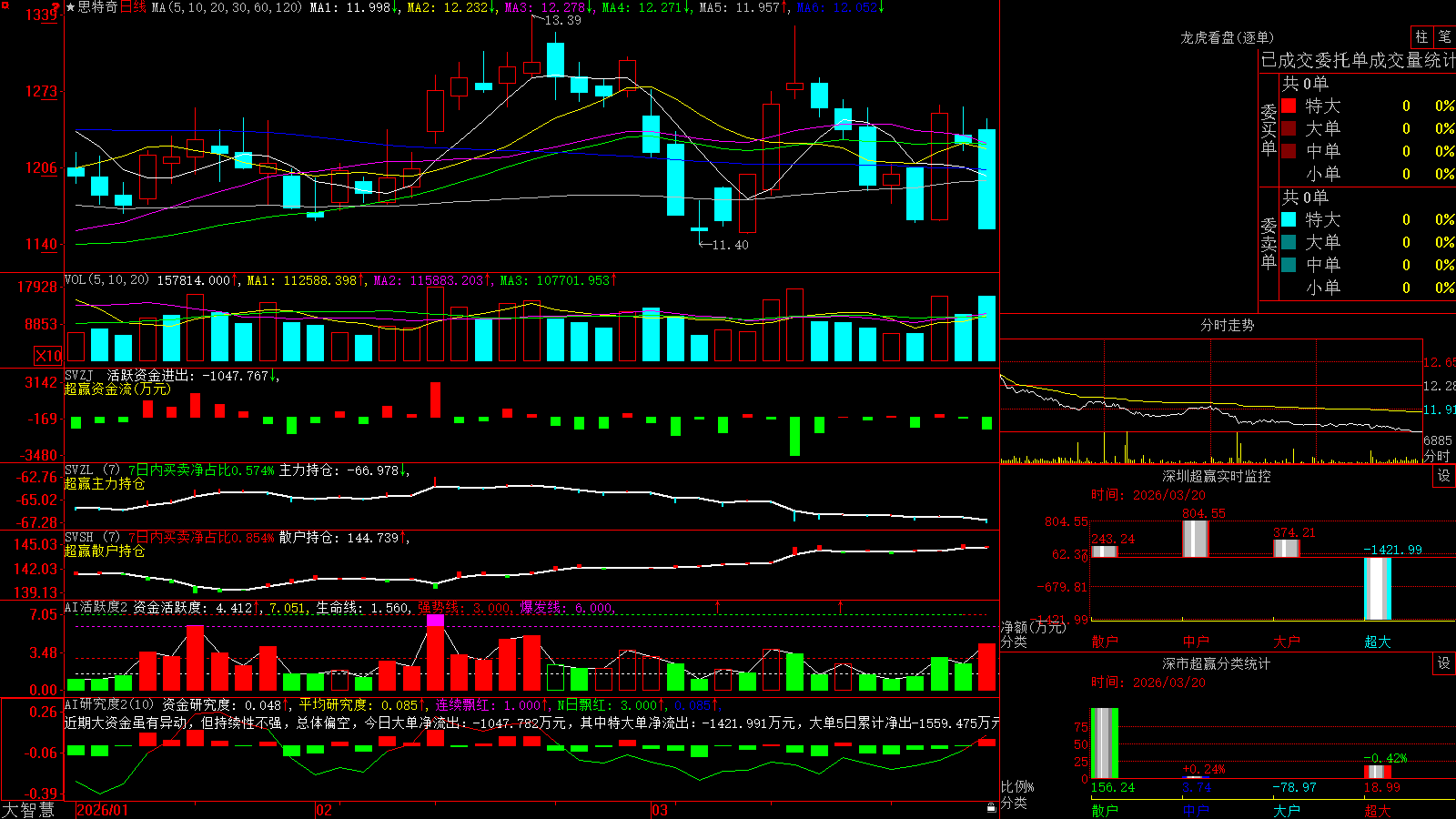Click the 大智慧 logo
Screen dimensions: 1456x819
[x=28, y=810]
